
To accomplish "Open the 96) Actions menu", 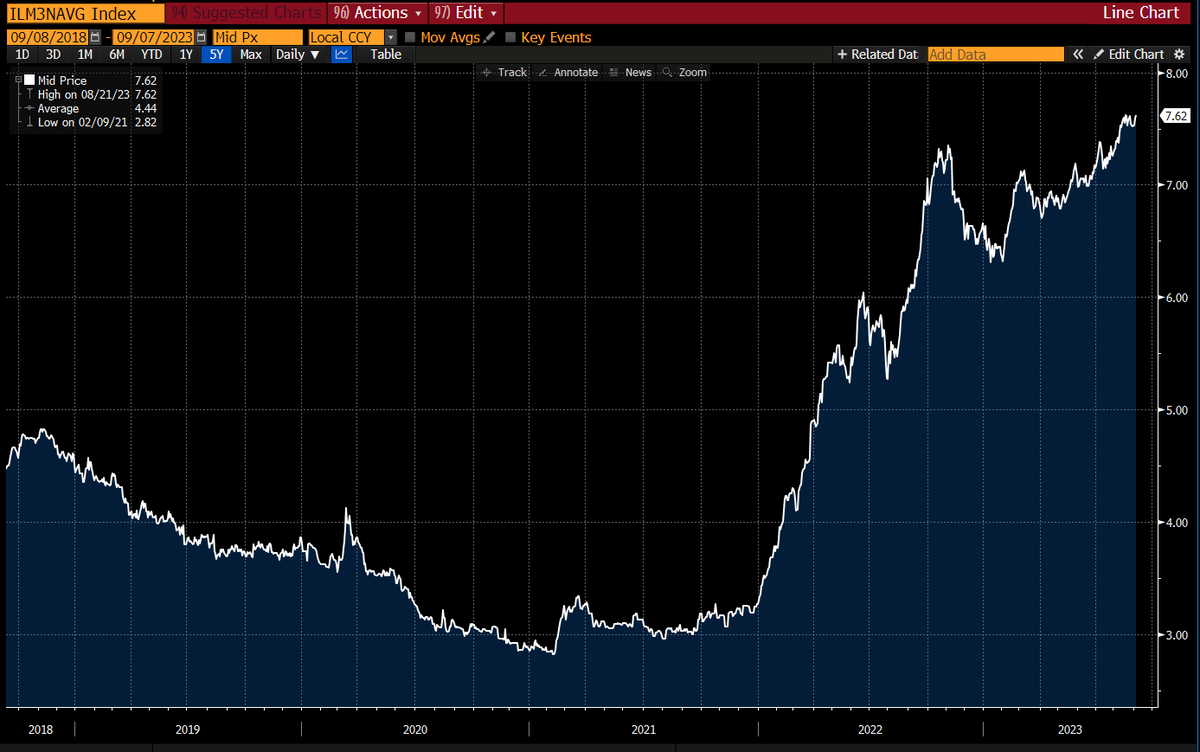I will pos(376,13).
